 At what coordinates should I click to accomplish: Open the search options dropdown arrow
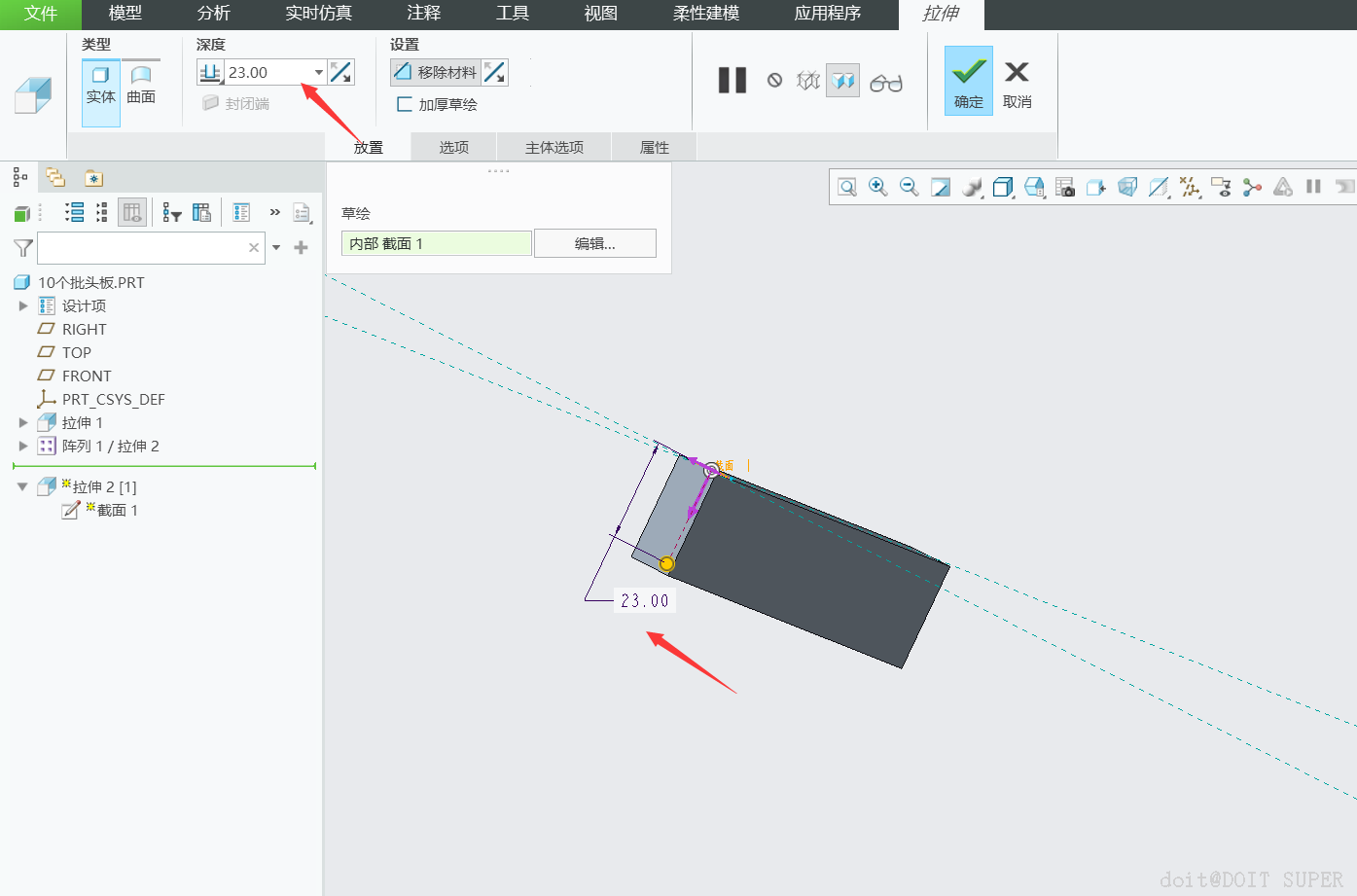[276, 248]
